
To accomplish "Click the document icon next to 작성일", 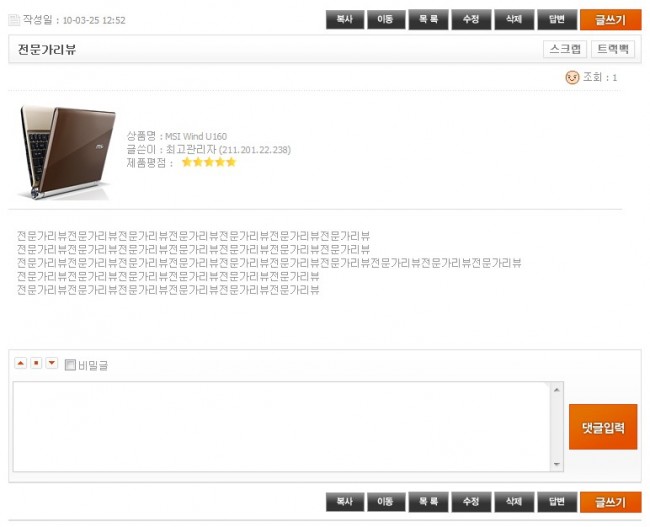I will 14,19.
